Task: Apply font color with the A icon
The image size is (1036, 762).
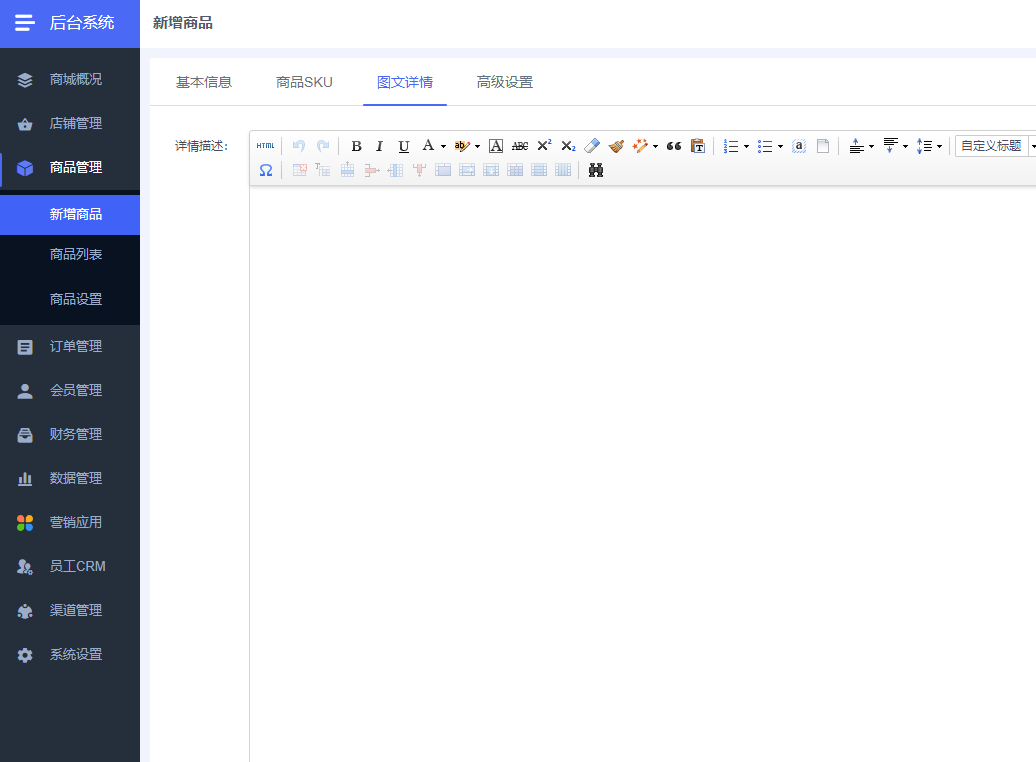Action: pos(428,146)
